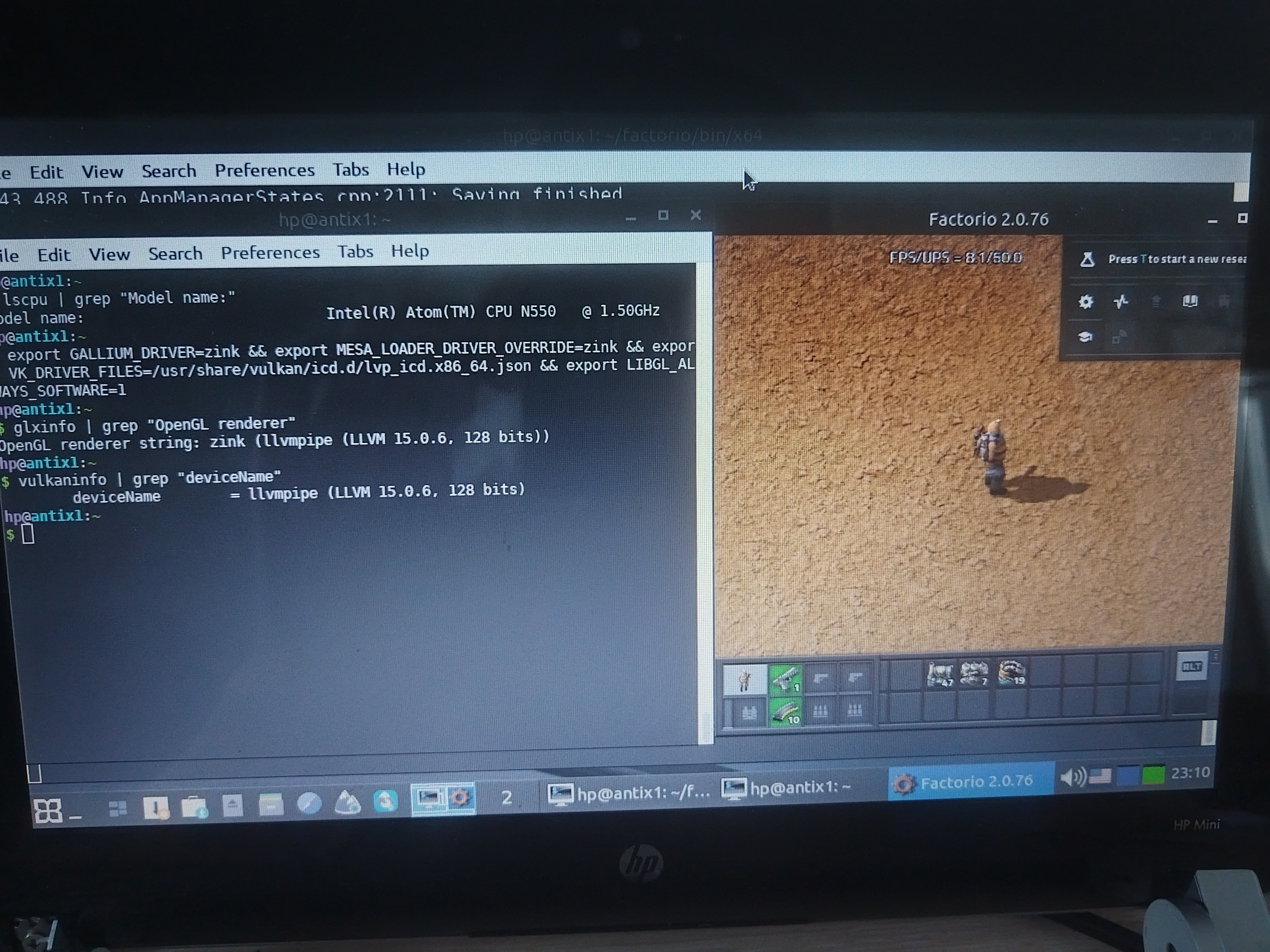Click the quickbar item with count 7
The width and height of the screenshot is (1270, 952).
click(974, 673)
